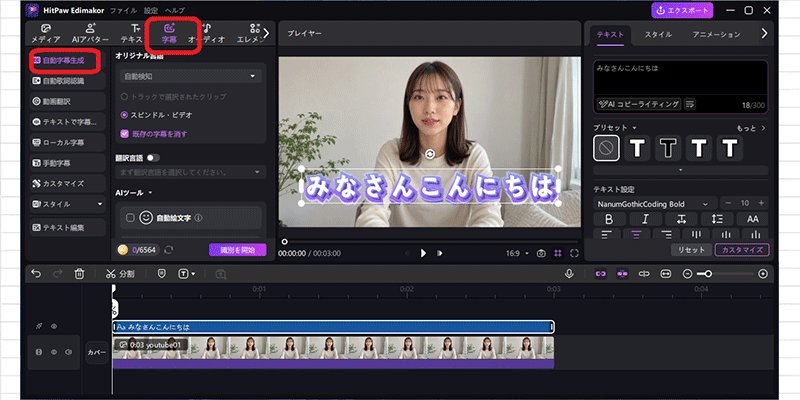Uncheck 既存の字幕を消す checkbox

coord(124,134)
